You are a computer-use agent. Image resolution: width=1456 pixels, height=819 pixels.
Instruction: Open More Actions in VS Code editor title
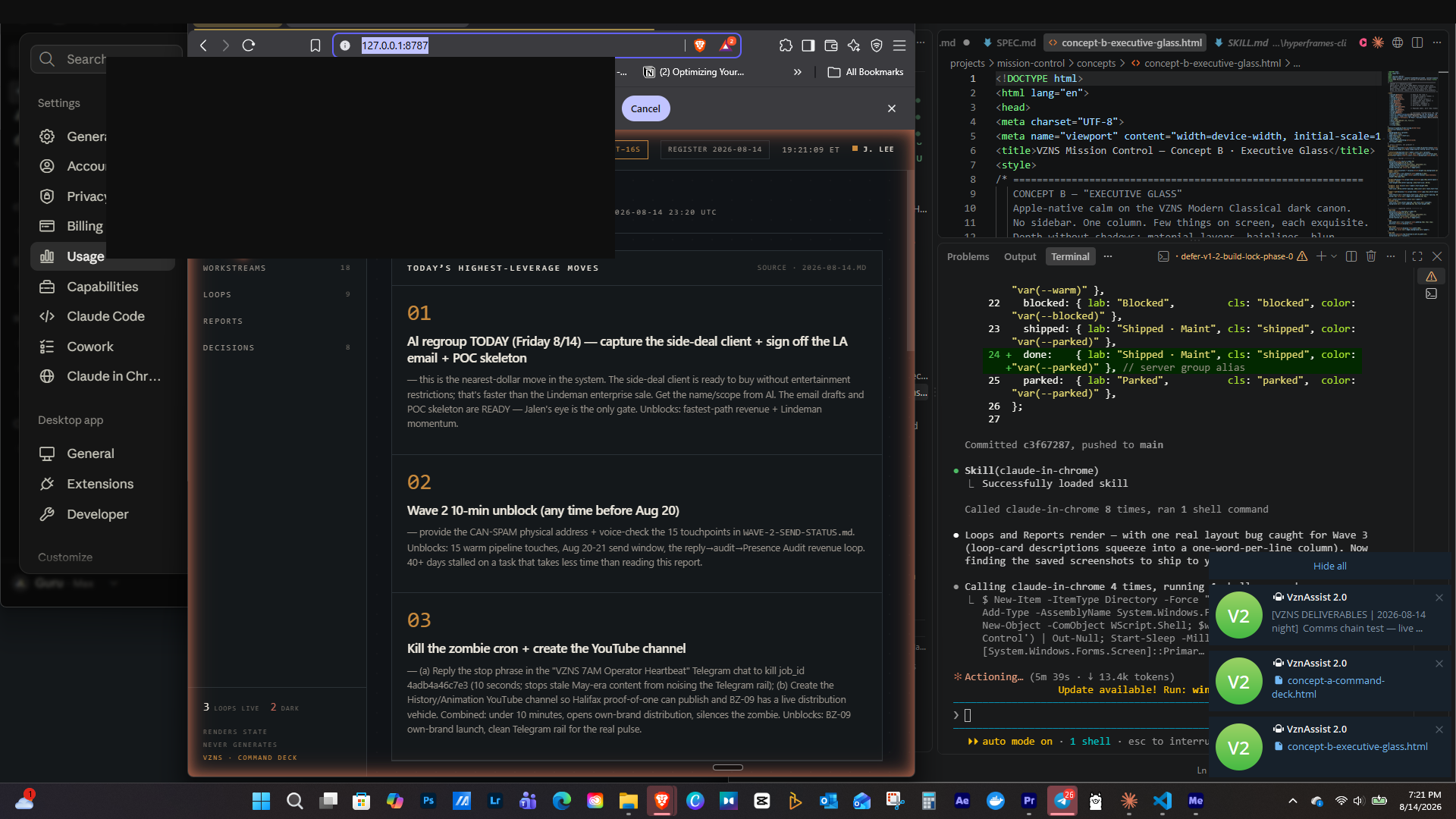tap(1437, 42)
